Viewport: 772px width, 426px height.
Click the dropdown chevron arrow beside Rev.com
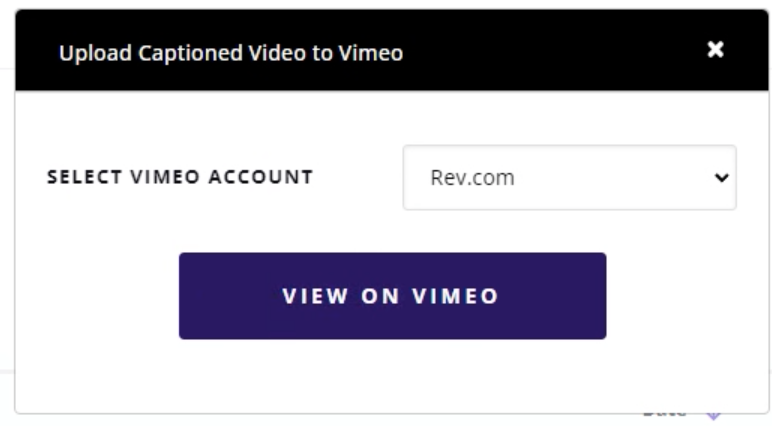click(x=721, y=178)
